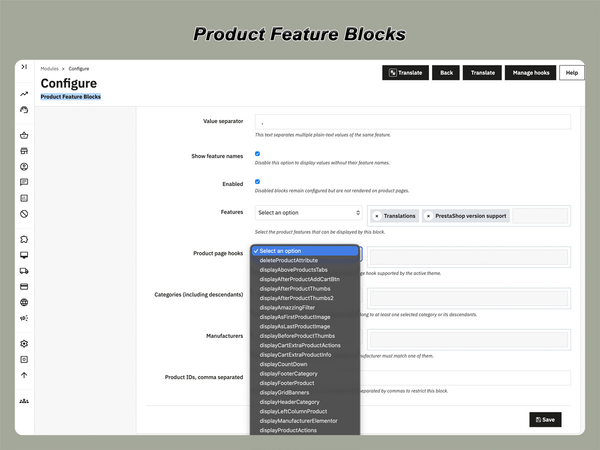The image size is (600, 450).
Task: Open the upward arrow upgrade icon in sidebar
Action: (x=24, y=375)
